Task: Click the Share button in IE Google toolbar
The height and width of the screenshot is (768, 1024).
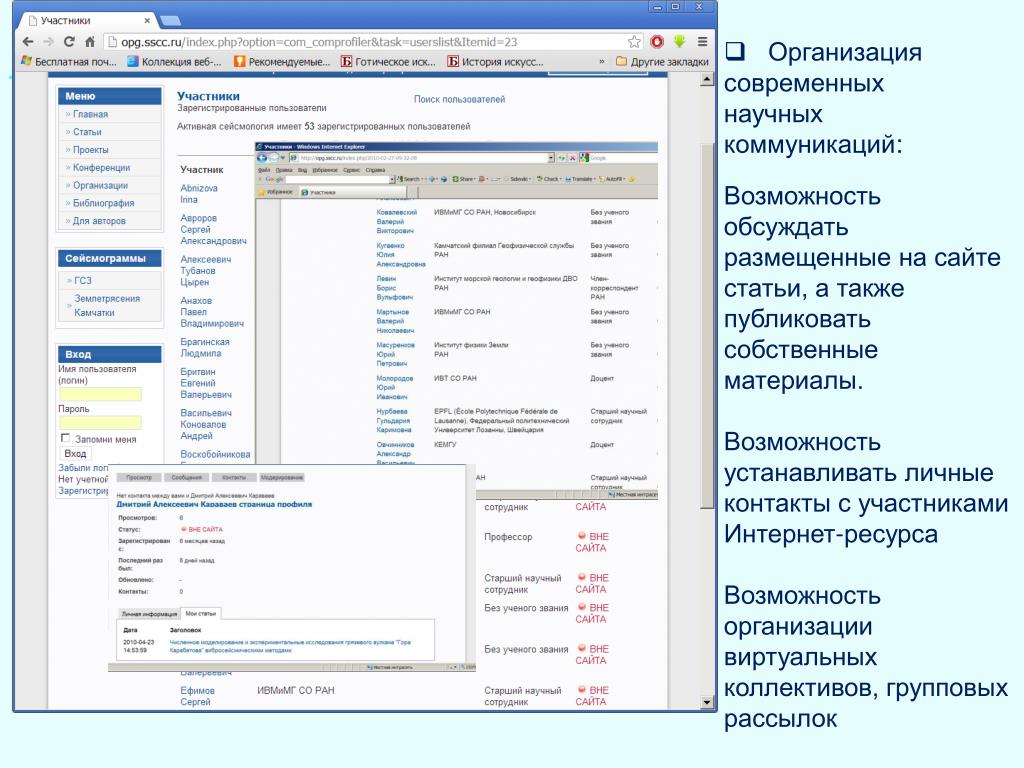Action: coord(463,179)
